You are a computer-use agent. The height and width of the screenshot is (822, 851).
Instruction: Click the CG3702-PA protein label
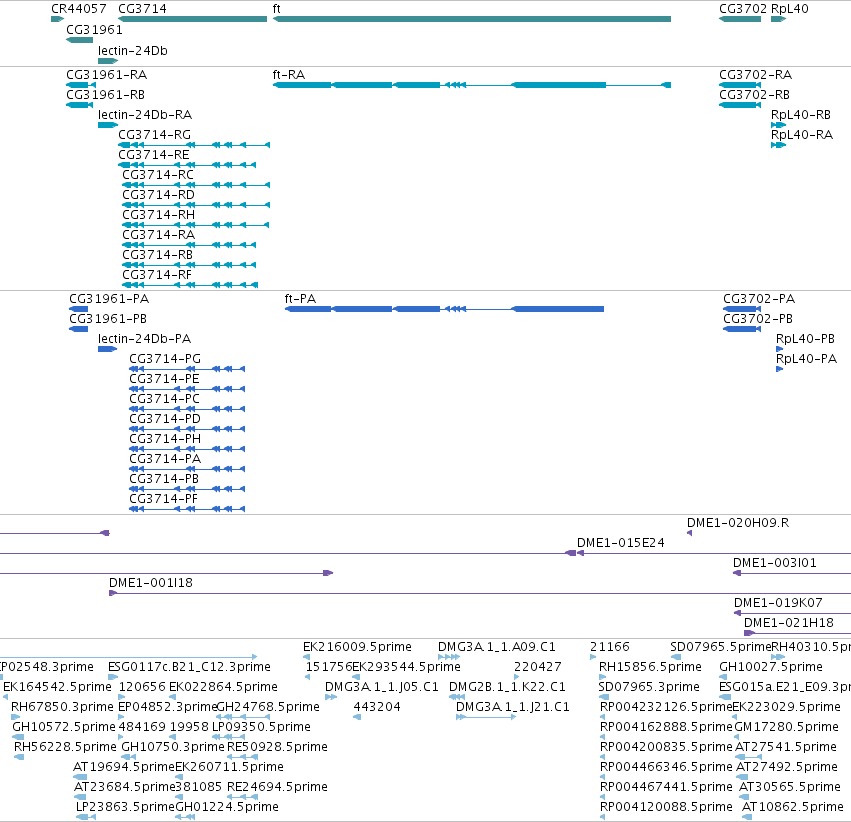click(759, 299)
